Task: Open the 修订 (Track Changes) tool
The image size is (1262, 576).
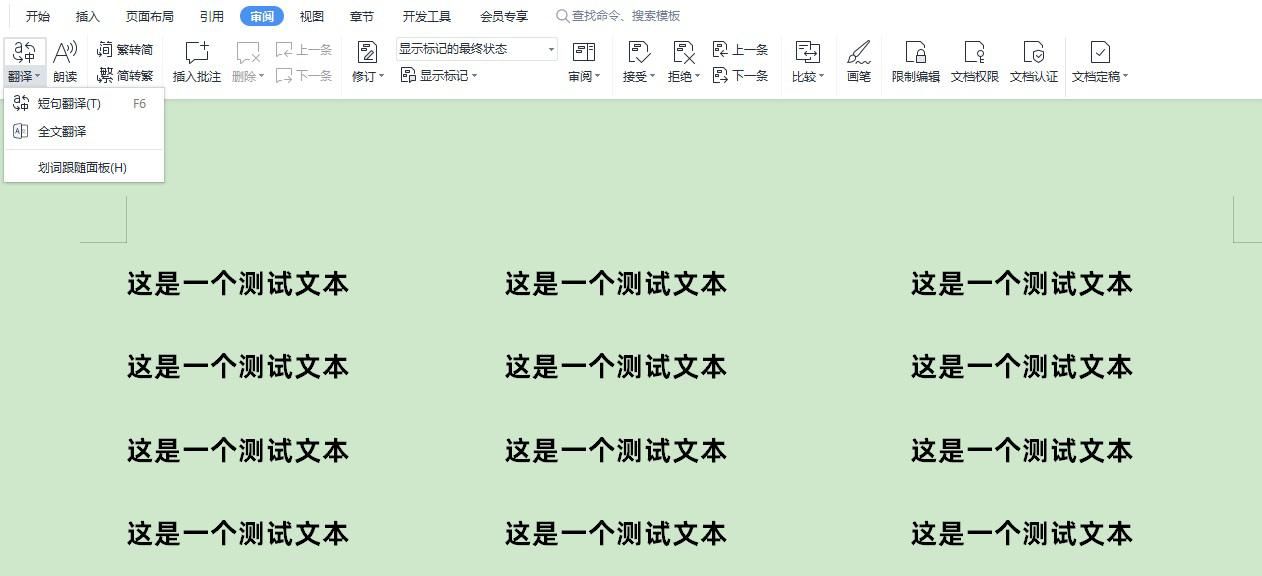Action: (x=366, y=60)
